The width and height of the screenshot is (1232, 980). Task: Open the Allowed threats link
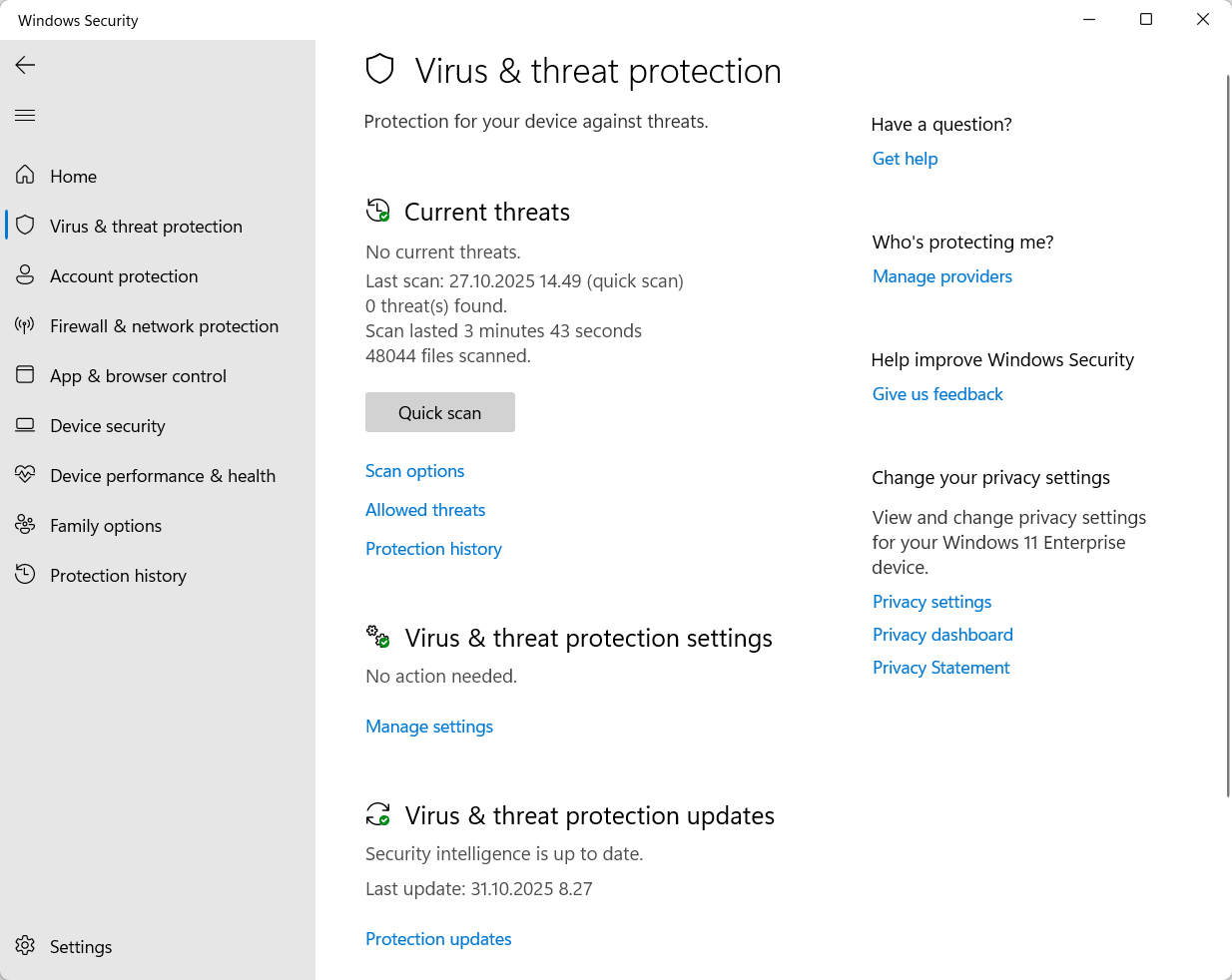coord(425,510)
